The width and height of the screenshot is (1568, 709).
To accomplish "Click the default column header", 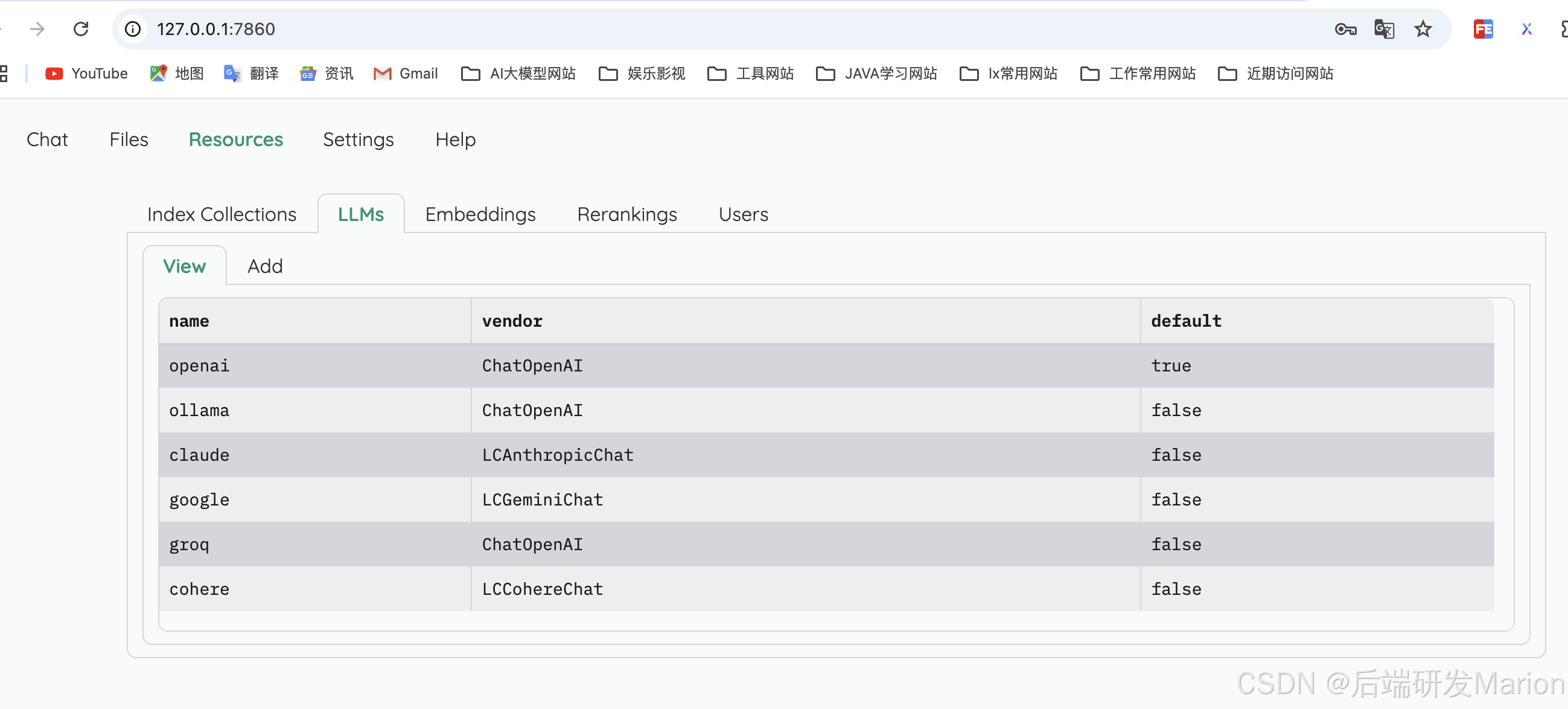I will pos(1316,321).
